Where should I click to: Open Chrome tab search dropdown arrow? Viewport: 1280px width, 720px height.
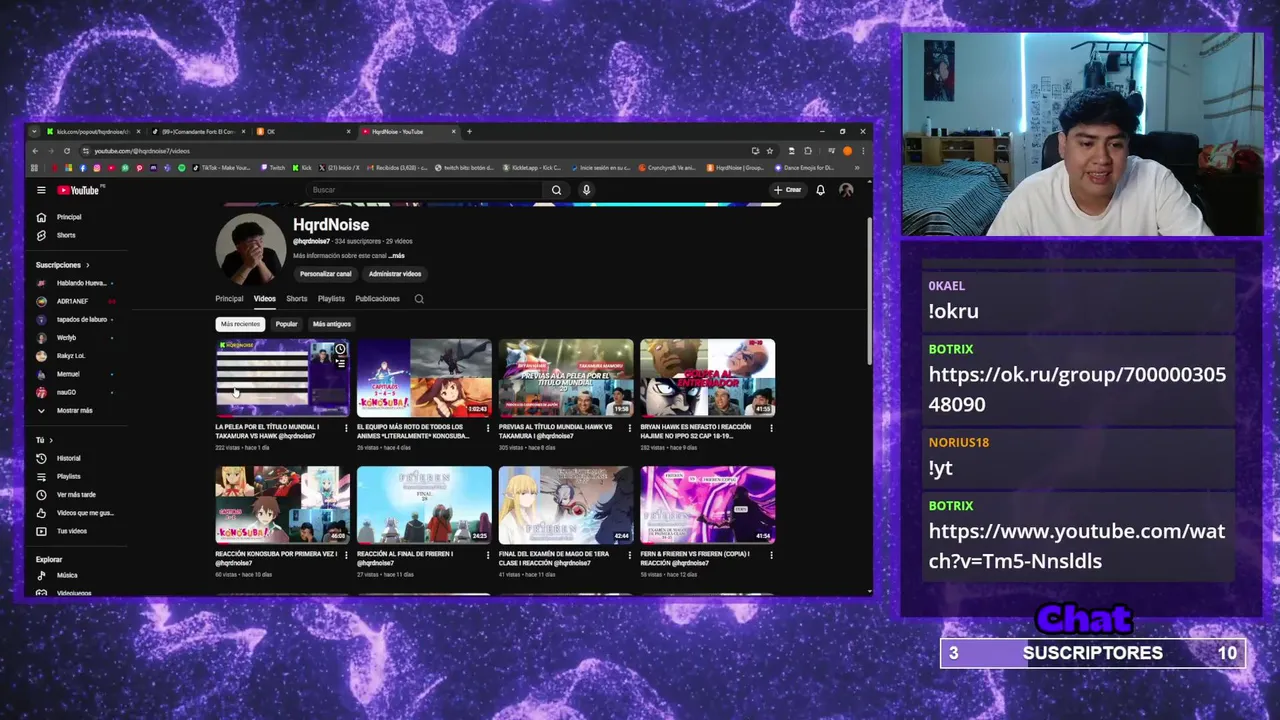pos(35,131)
